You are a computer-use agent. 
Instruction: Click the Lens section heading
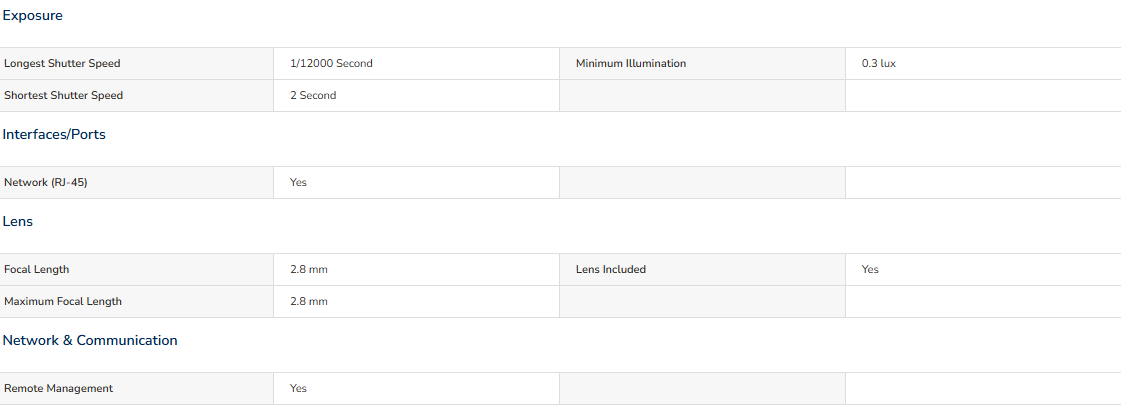coord(18,222)
